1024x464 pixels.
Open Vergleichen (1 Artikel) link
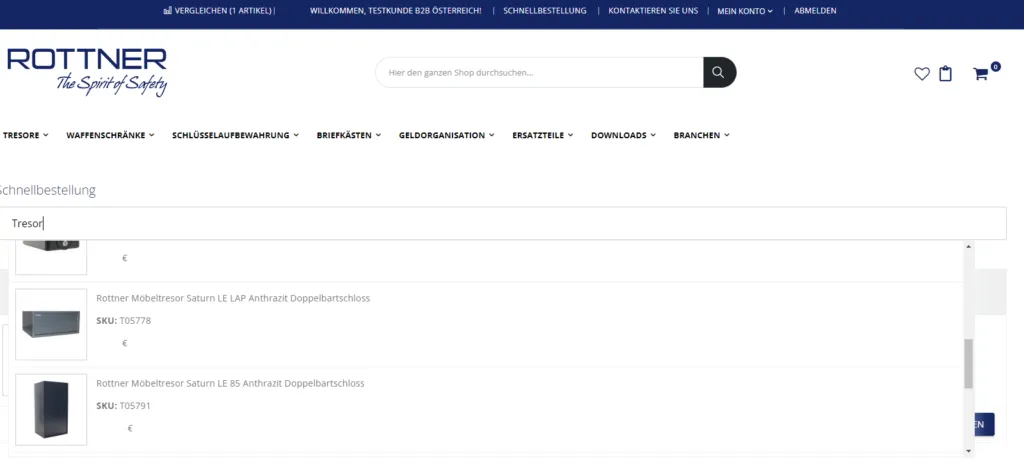pos(223,11)
